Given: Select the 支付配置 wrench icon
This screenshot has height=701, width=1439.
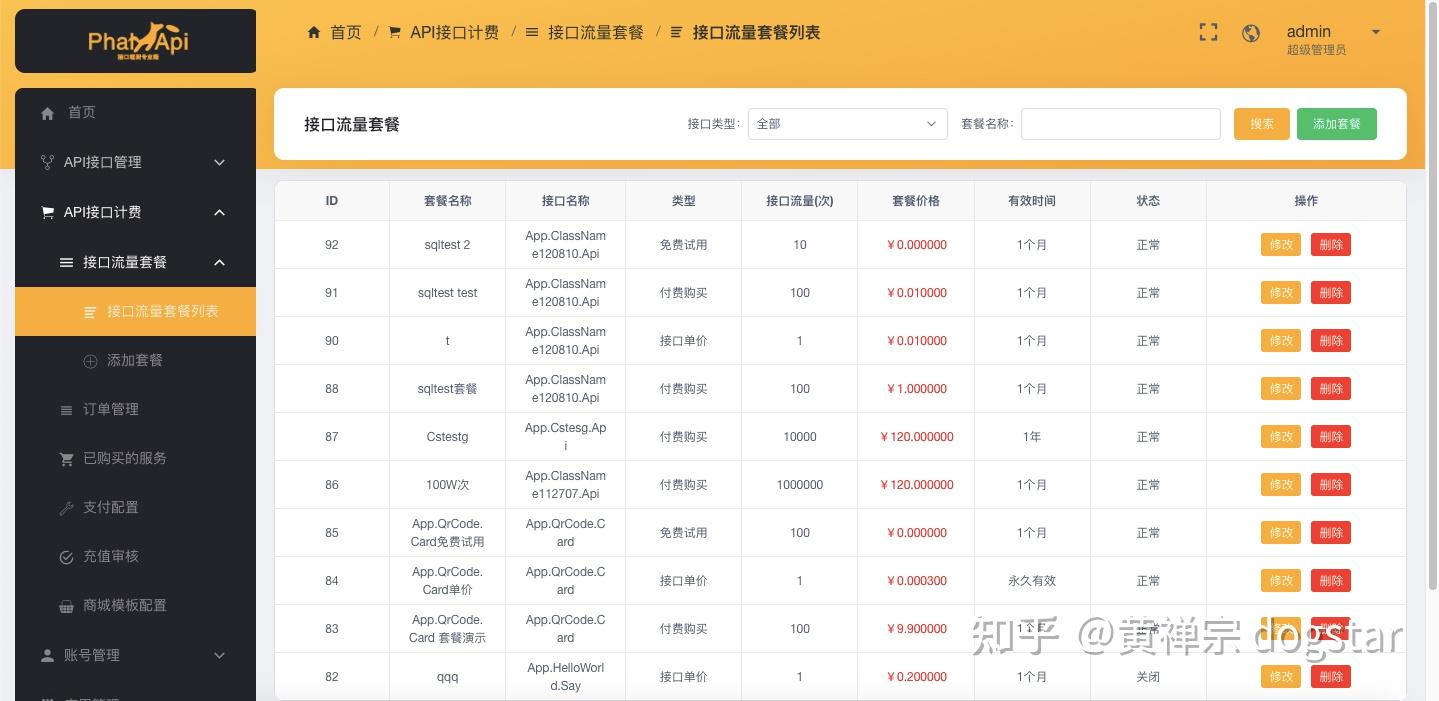Looking at the screenshot, I should [66, 507].
